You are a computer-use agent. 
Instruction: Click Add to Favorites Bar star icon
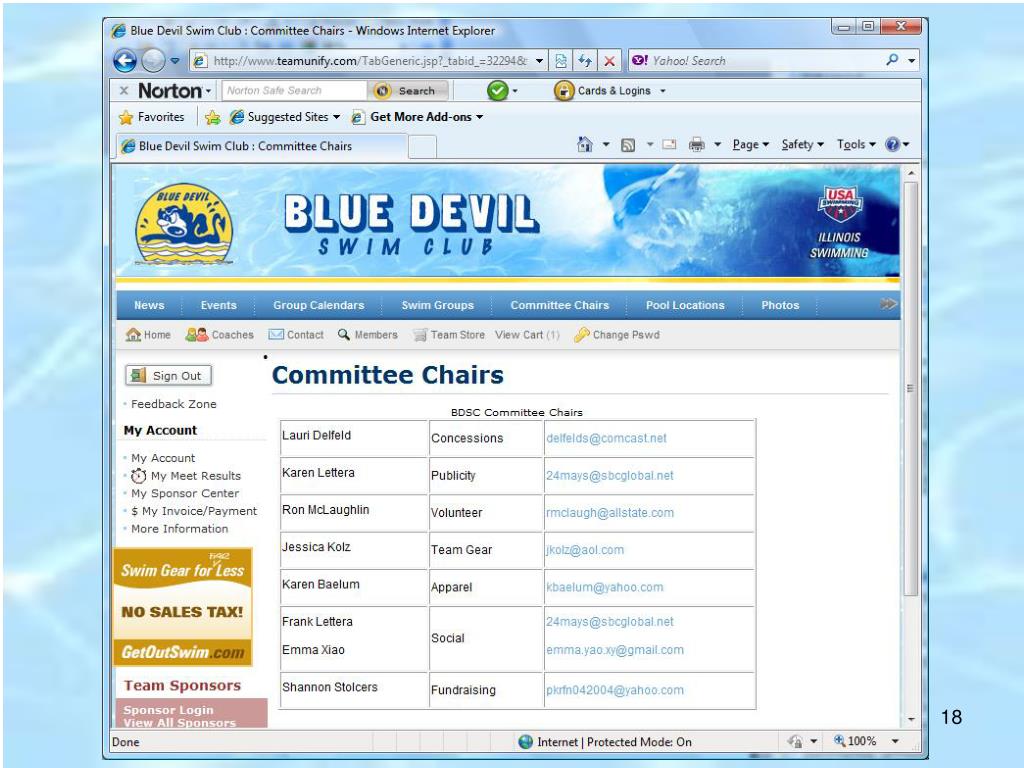tap(212, 117)
